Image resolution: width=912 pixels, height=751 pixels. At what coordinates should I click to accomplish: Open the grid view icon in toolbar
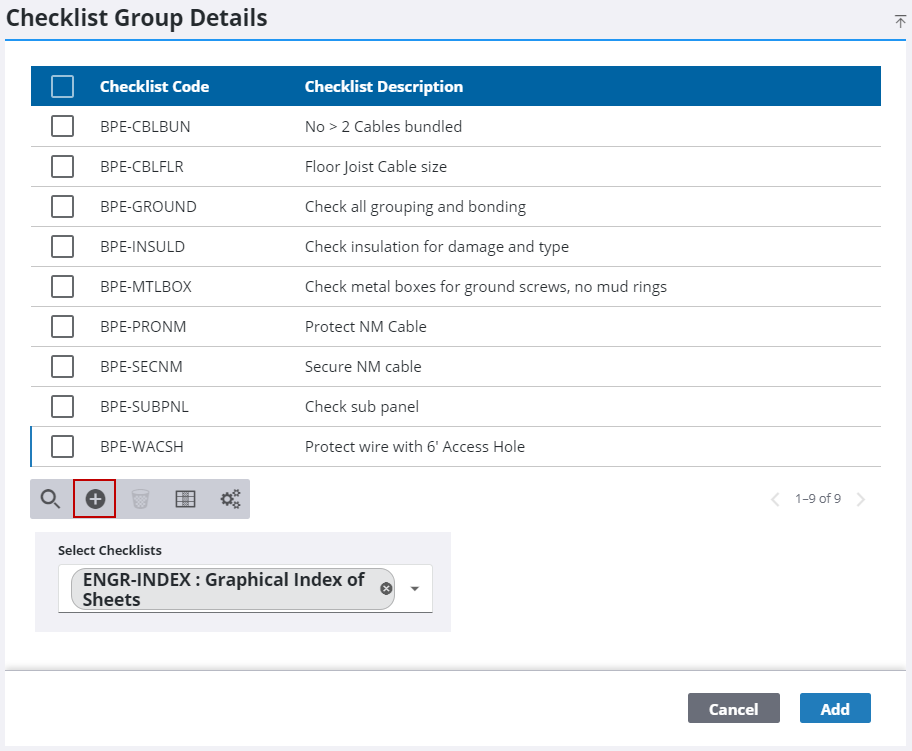[x=185, y=499]
